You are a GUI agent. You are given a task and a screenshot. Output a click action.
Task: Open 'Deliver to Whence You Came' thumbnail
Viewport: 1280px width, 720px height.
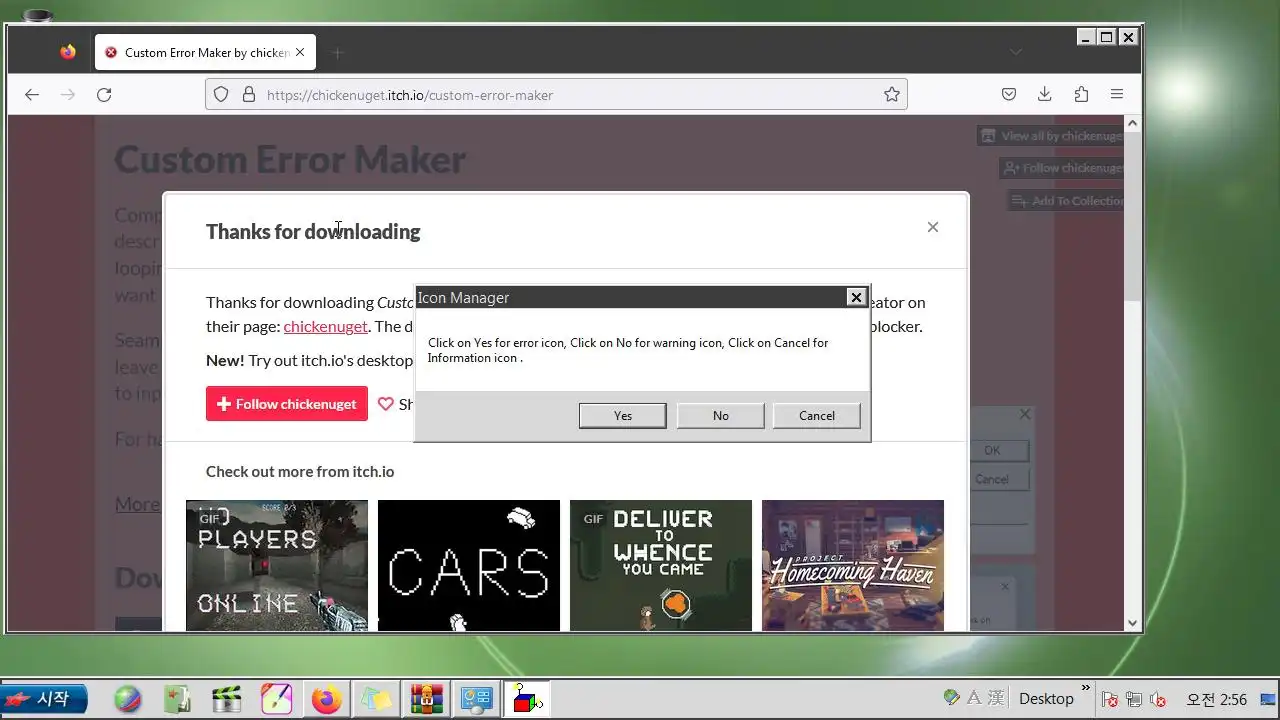coord(661,565)
